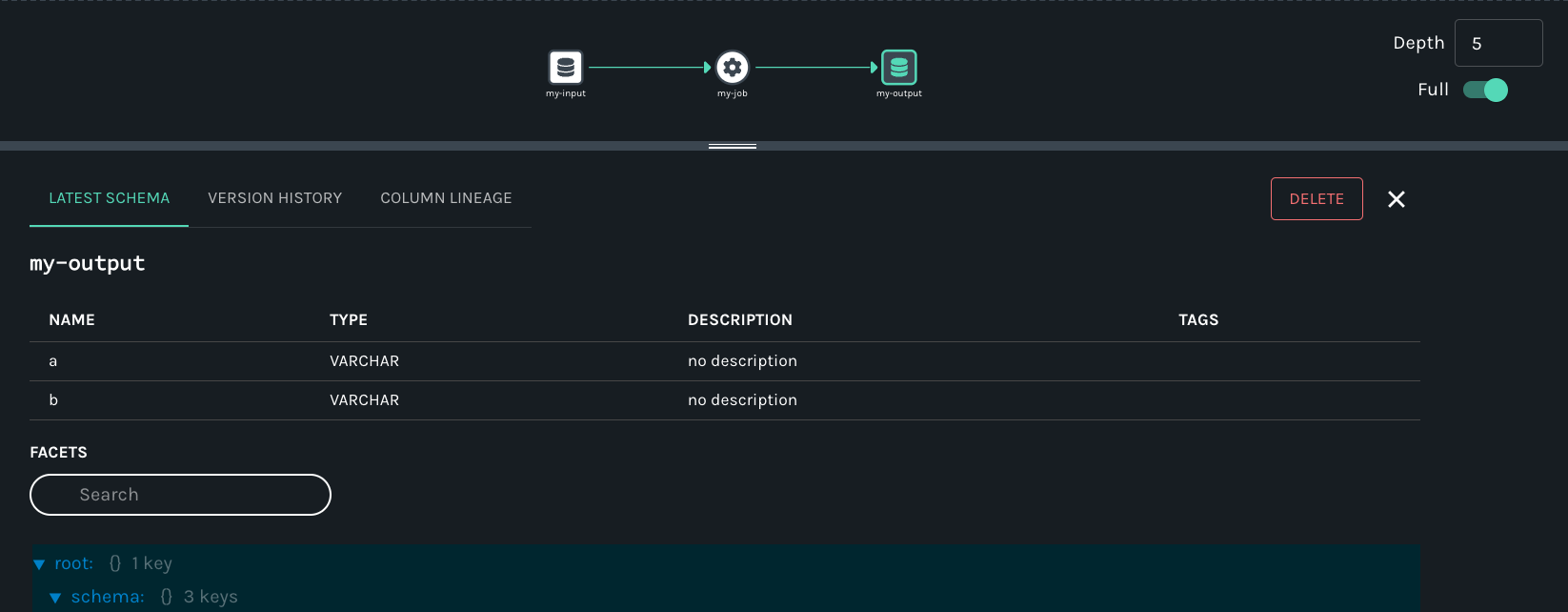Select the my-job gear node icon
This screenshot has width=1568, height=612.
(x=732, y=68)
